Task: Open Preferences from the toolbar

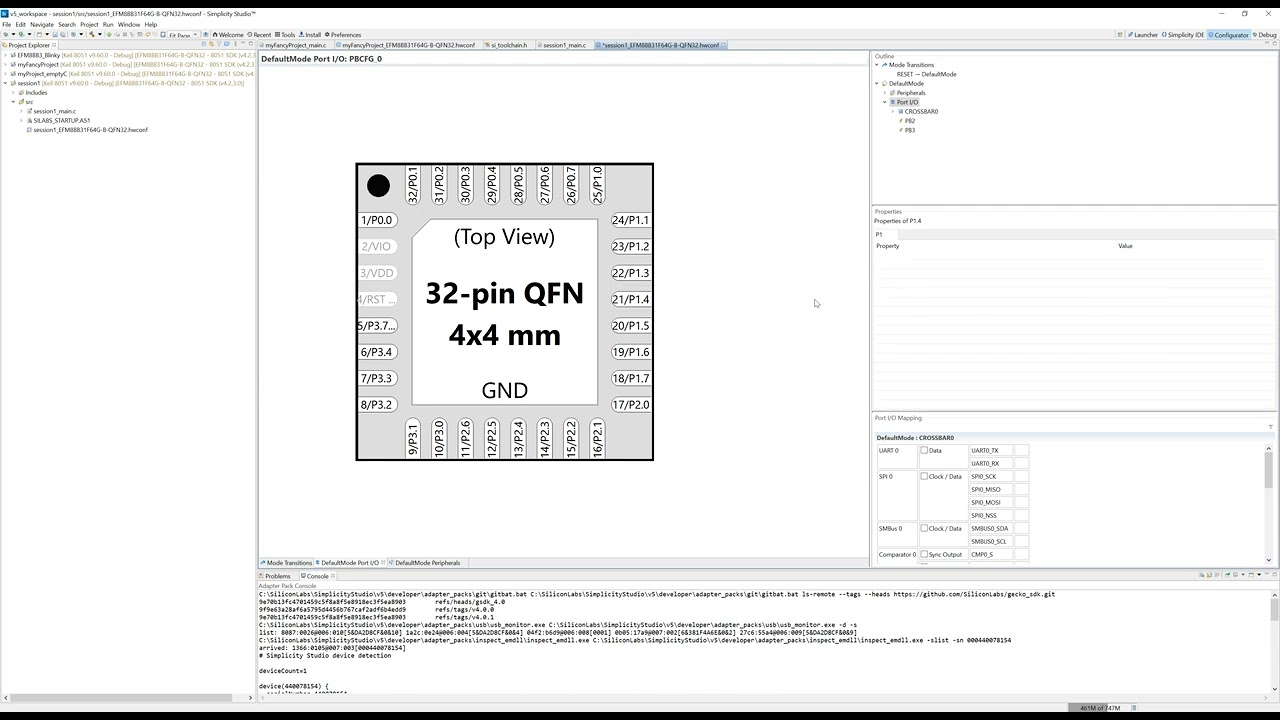Action: [x=342, y=34]
